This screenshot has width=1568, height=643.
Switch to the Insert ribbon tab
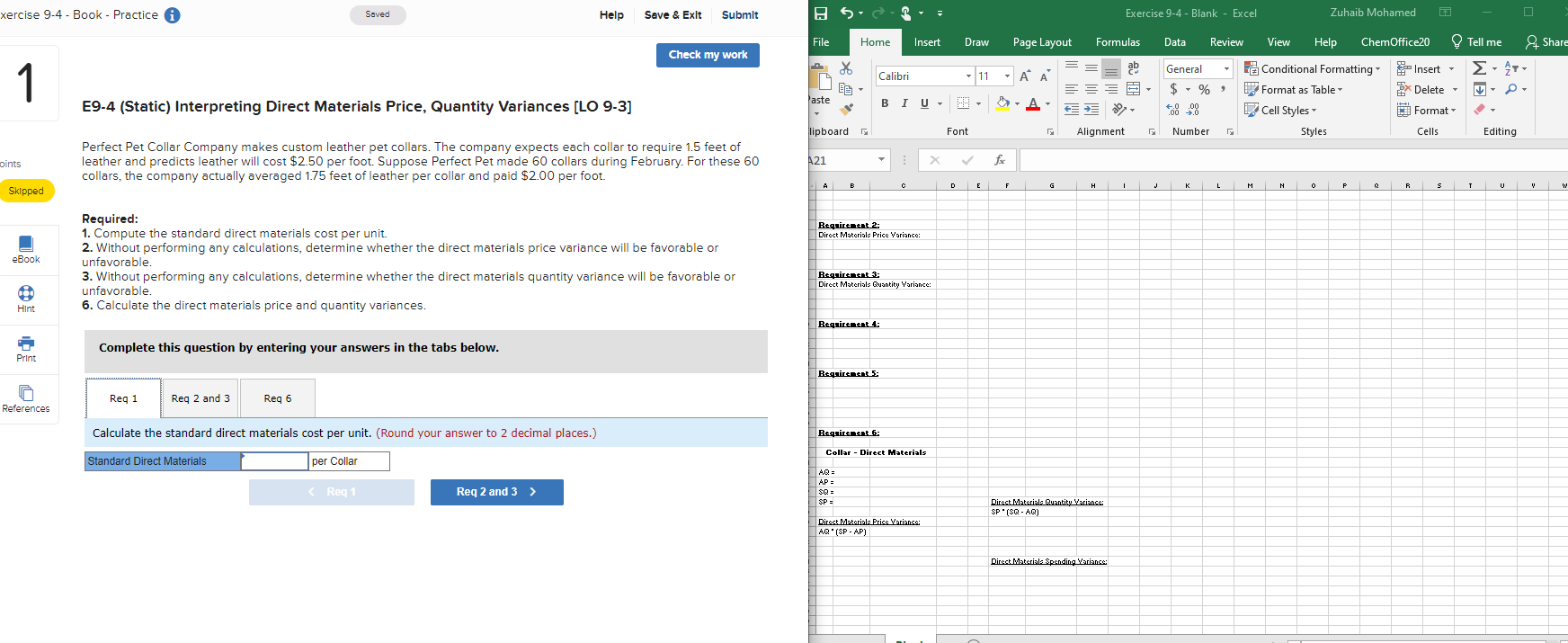[x=927, y=42]
